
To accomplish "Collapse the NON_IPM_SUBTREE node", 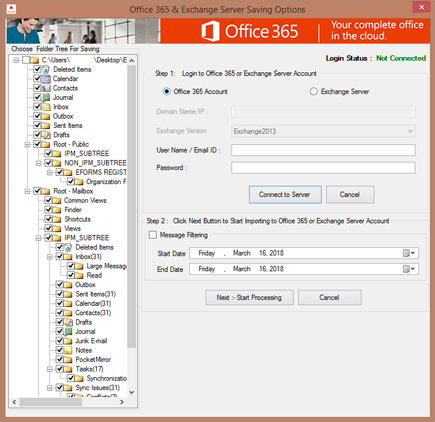I will (39, 163).
